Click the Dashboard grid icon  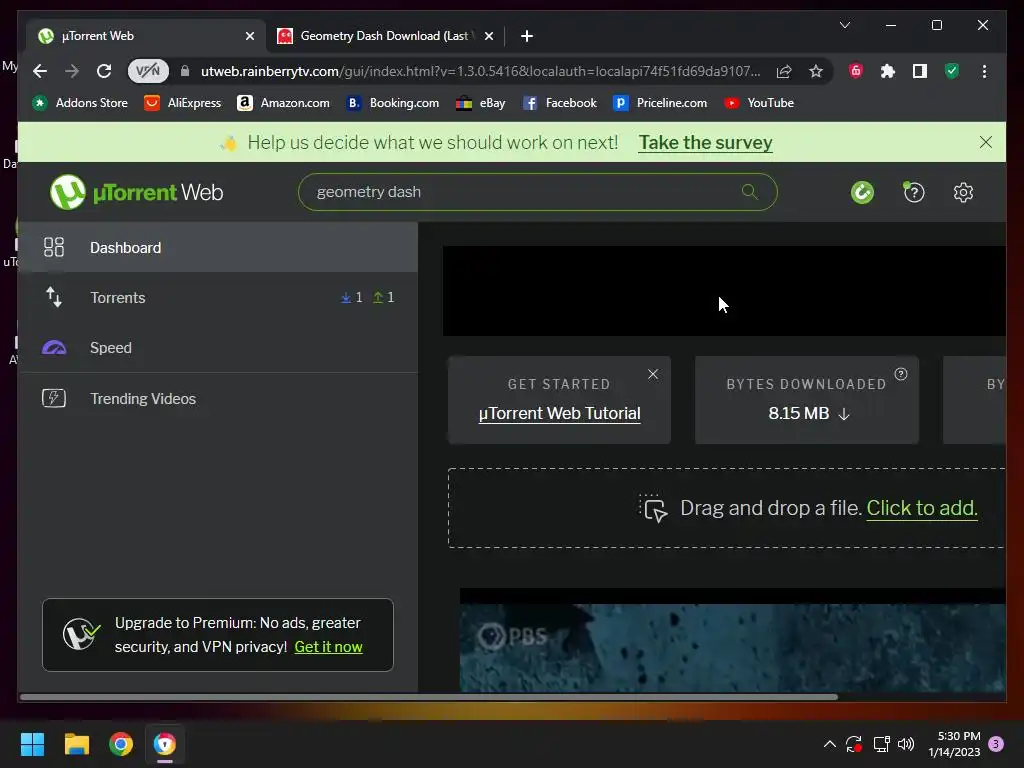pyautogui.click(x=54, y=247)
